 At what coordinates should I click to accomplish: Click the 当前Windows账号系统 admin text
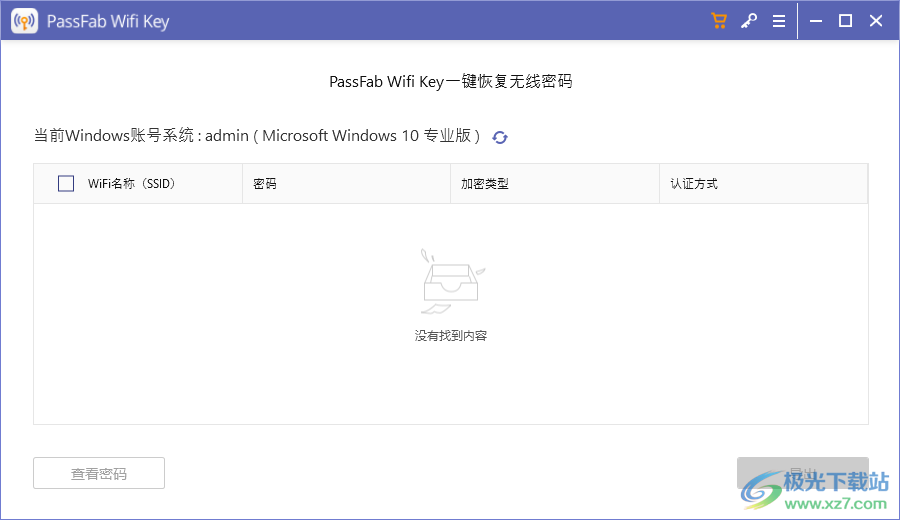(257, 135)
